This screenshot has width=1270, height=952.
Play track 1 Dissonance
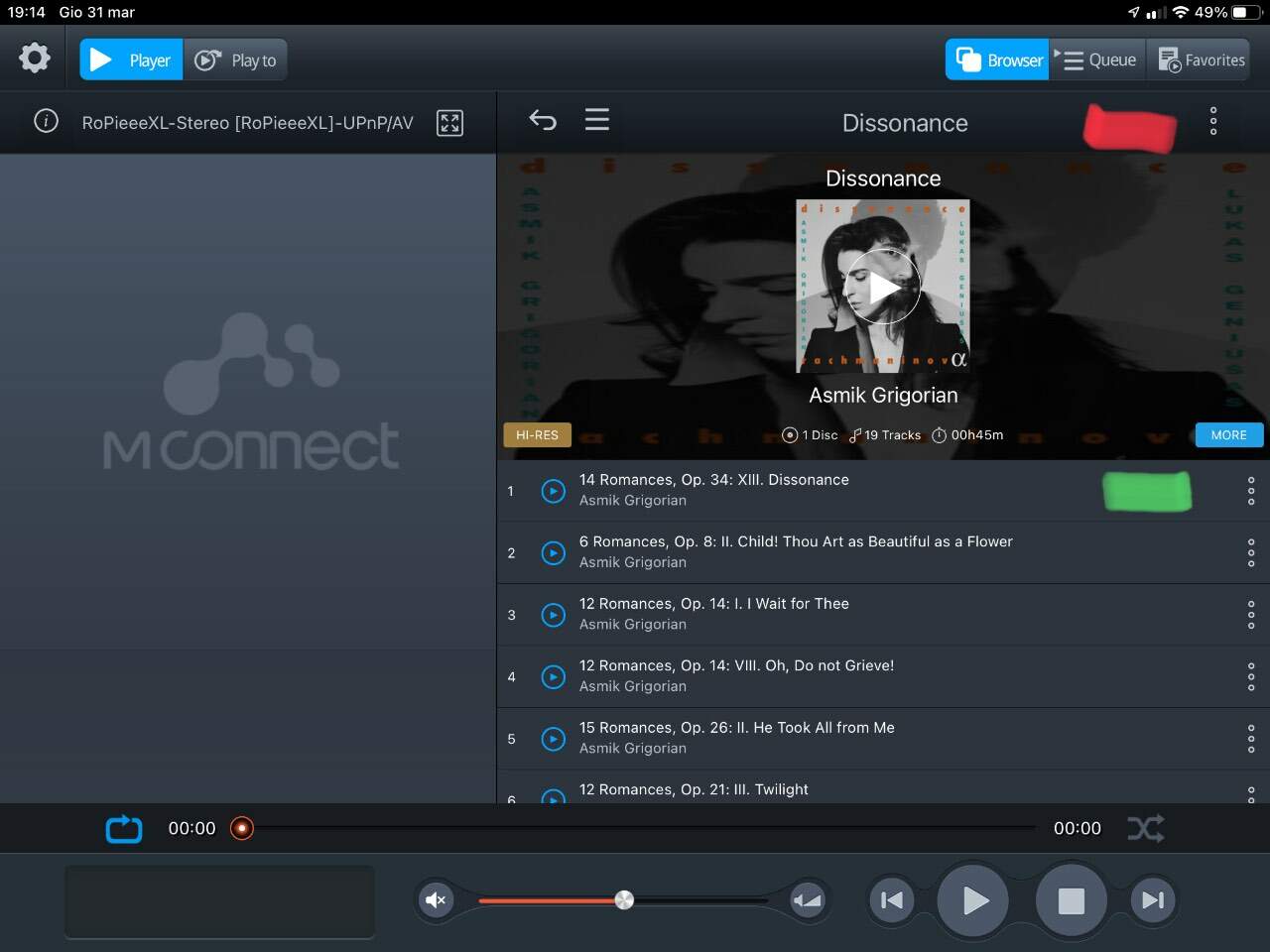(554, 491)
